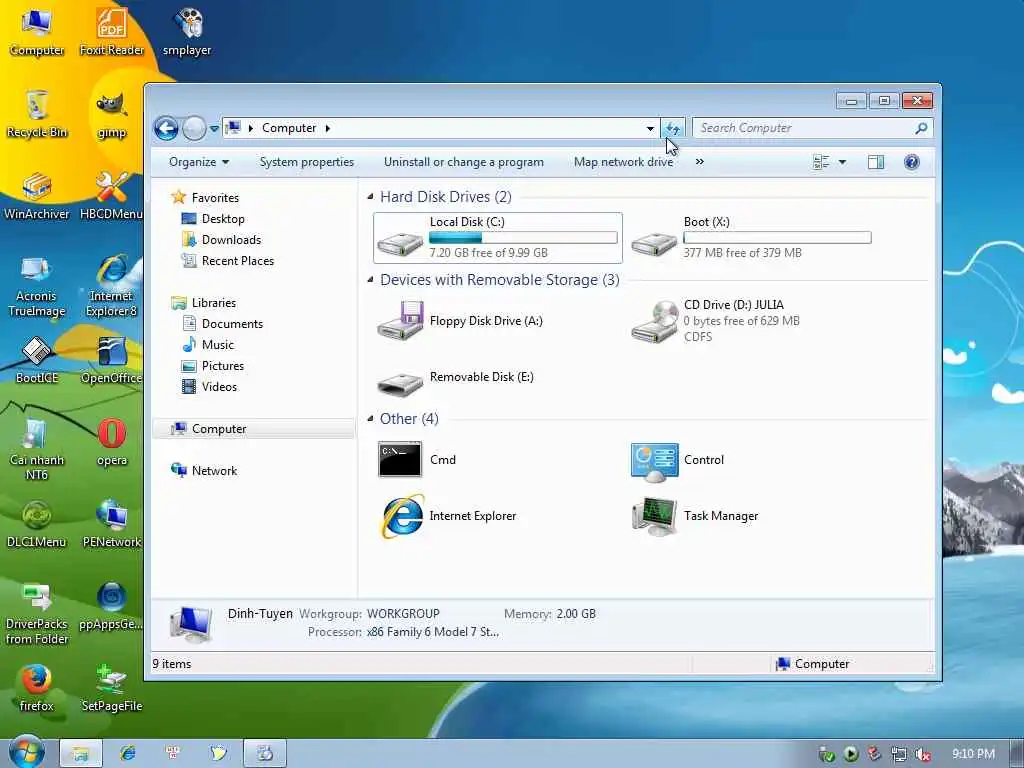1024x768 pixels.
Task: Select Internet Explorer icon in Other group
Action: 402,517
